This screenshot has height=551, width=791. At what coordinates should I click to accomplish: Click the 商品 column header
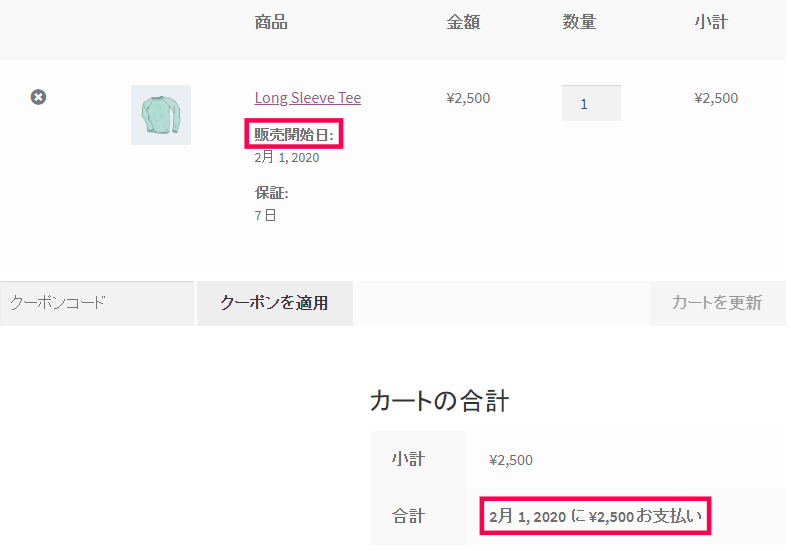[x=271, y=22]
